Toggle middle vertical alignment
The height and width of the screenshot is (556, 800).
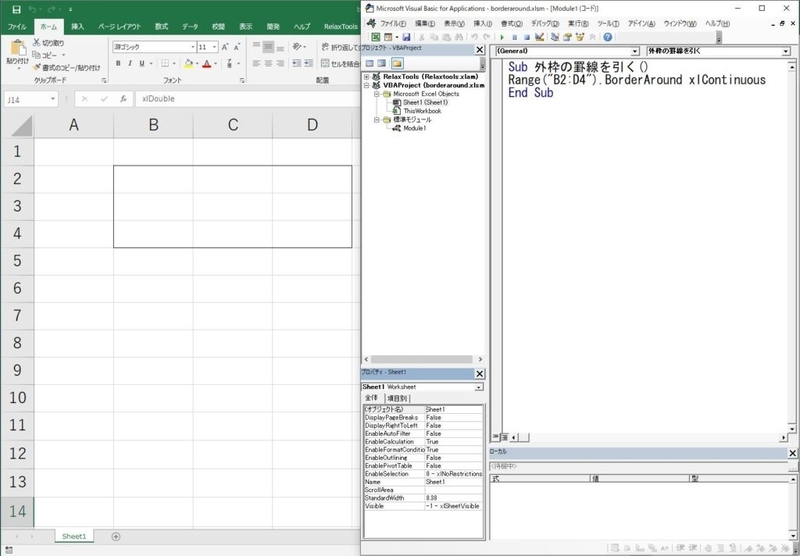[x=268, y=47]
